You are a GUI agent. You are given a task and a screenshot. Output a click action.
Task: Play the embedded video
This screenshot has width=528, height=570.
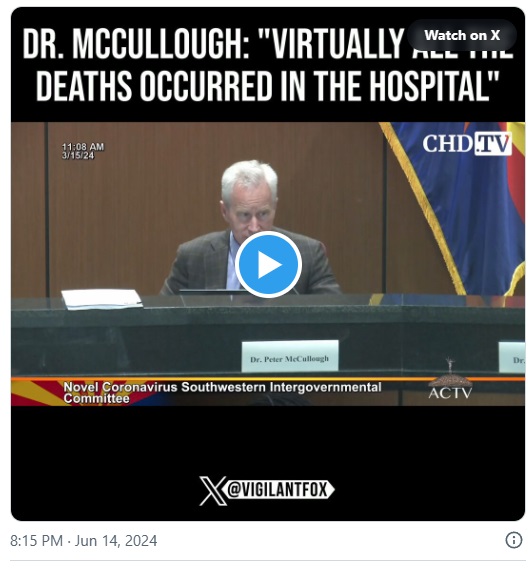click(x=268, y=264)
